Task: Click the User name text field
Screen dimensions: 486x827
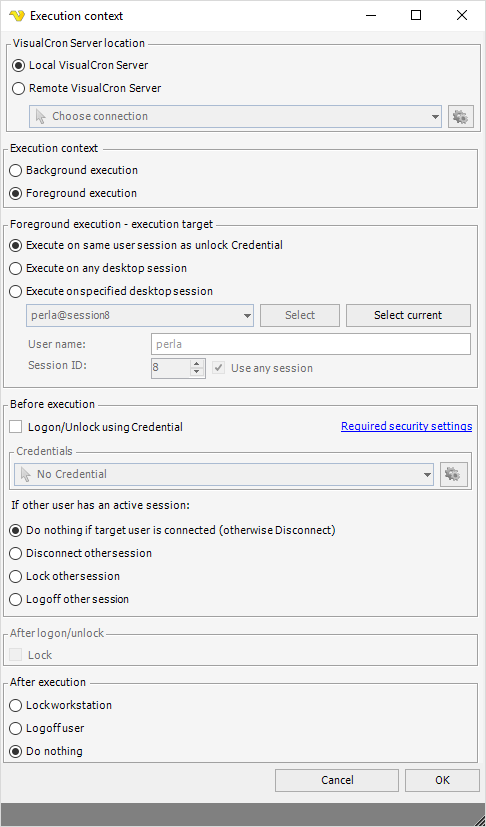Action: 311,344
